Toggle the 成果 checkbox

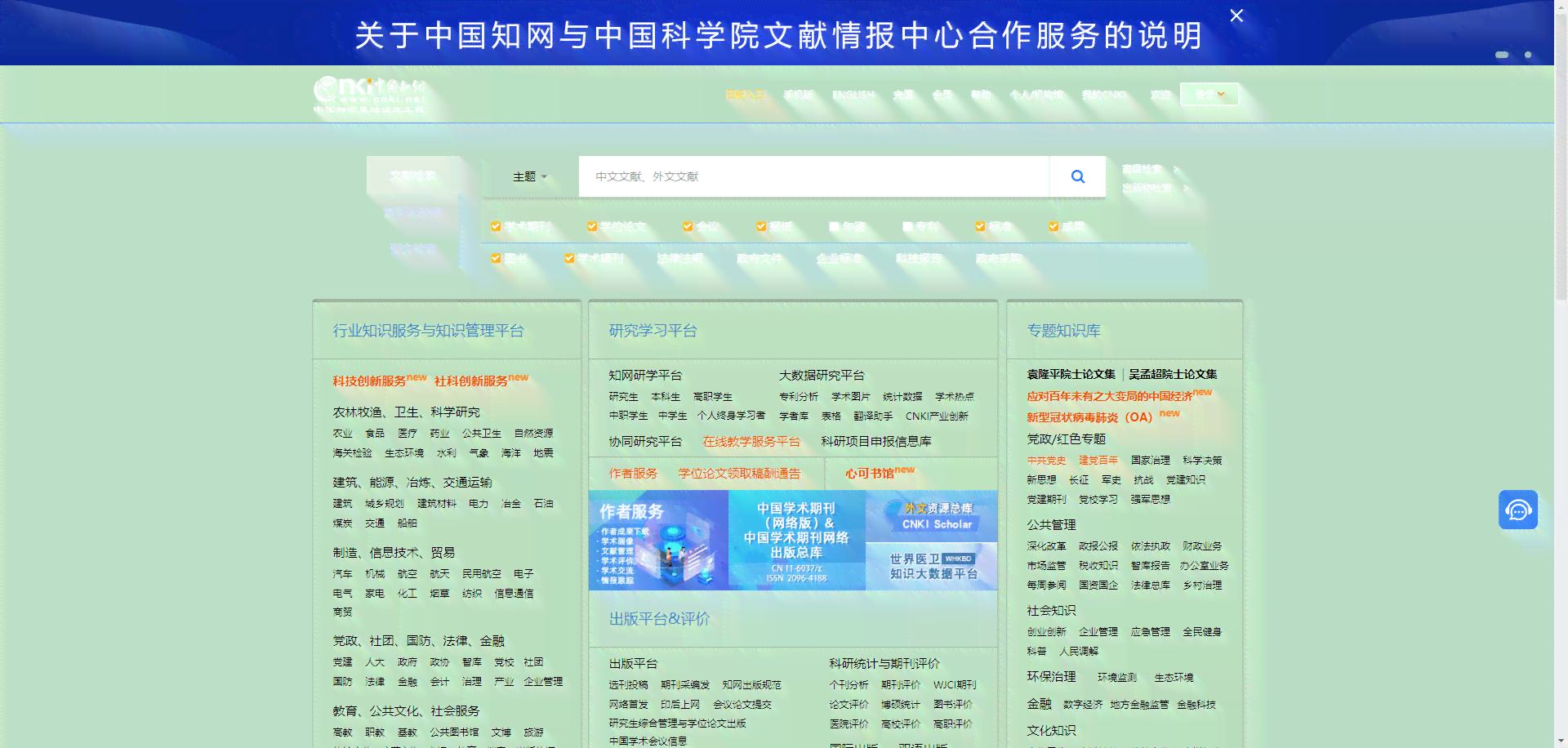click(1053, 226)
